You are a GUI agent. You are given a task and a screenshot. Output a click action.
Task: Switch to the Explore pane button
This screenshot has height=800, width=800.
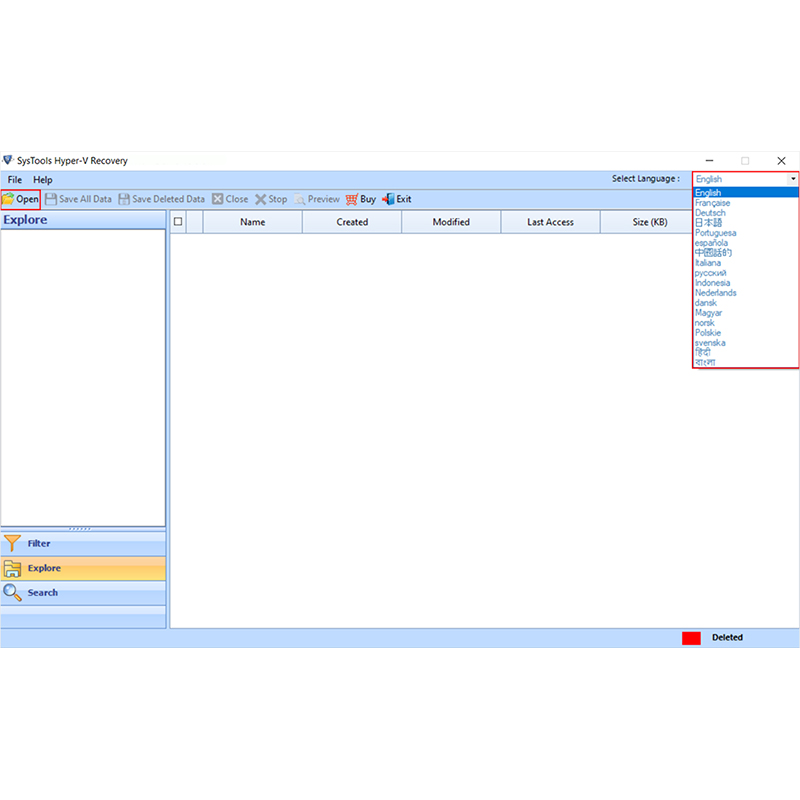83,568
